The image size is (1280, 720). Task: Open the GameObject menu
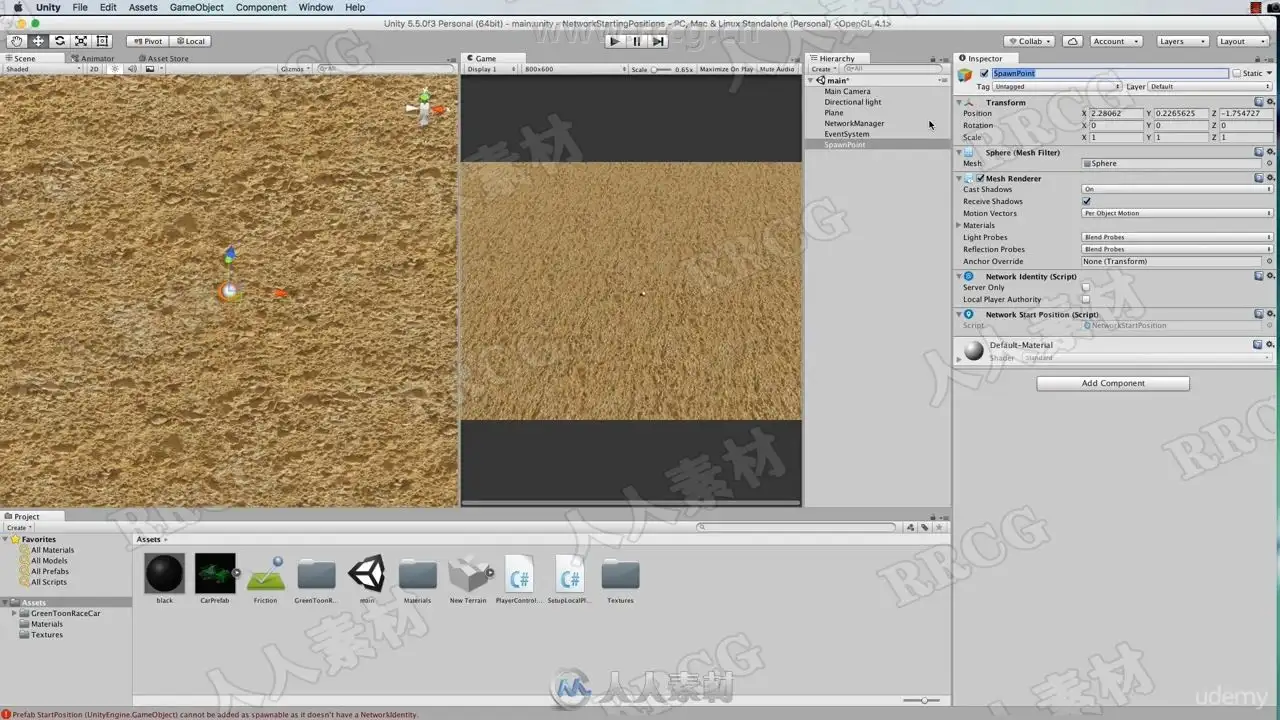tap(196, 7)
